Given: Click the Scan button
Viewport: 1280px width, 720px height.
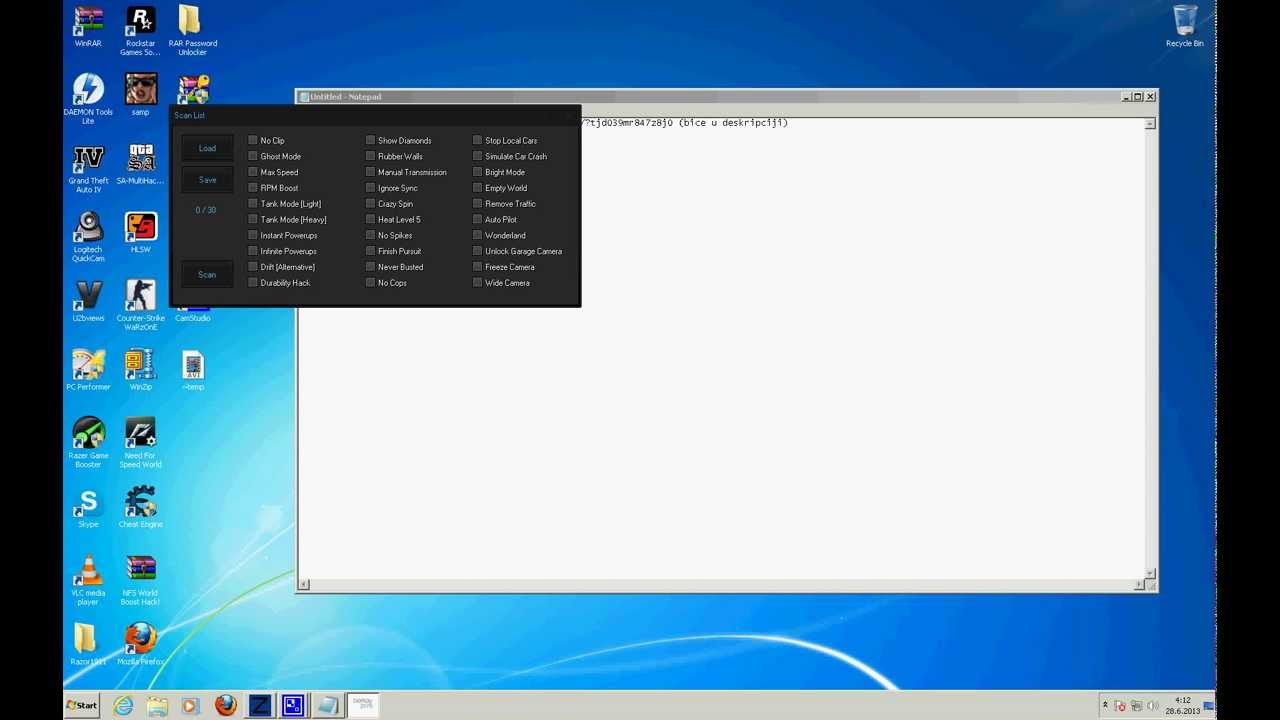Looking at the screenshot, I should tap(207, 274).
